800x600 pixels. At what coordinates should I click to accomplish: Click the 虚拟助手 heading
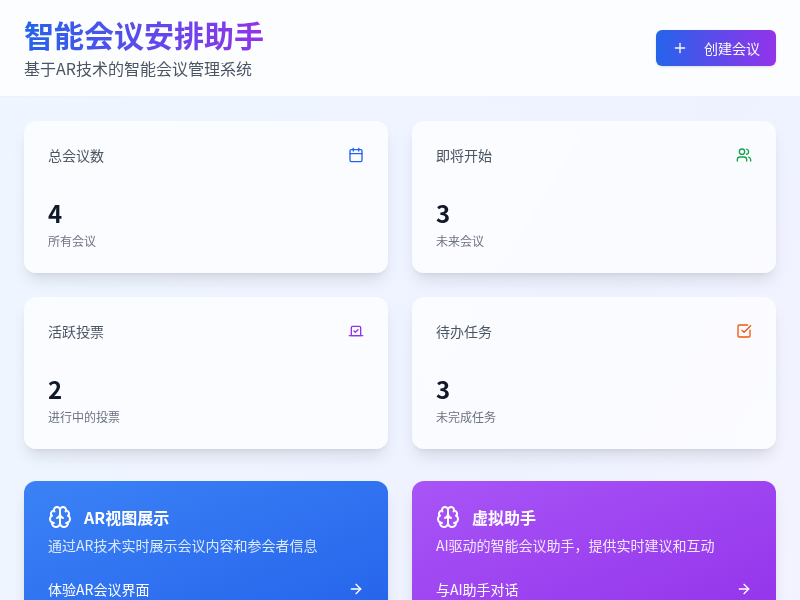click(504, 518)
